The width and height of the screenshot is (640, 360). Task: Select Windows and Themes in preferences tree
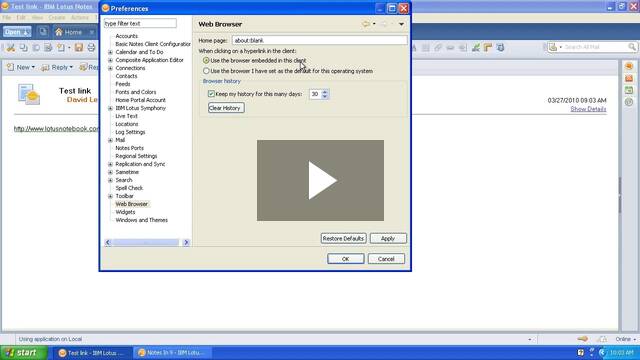(141, 220)
